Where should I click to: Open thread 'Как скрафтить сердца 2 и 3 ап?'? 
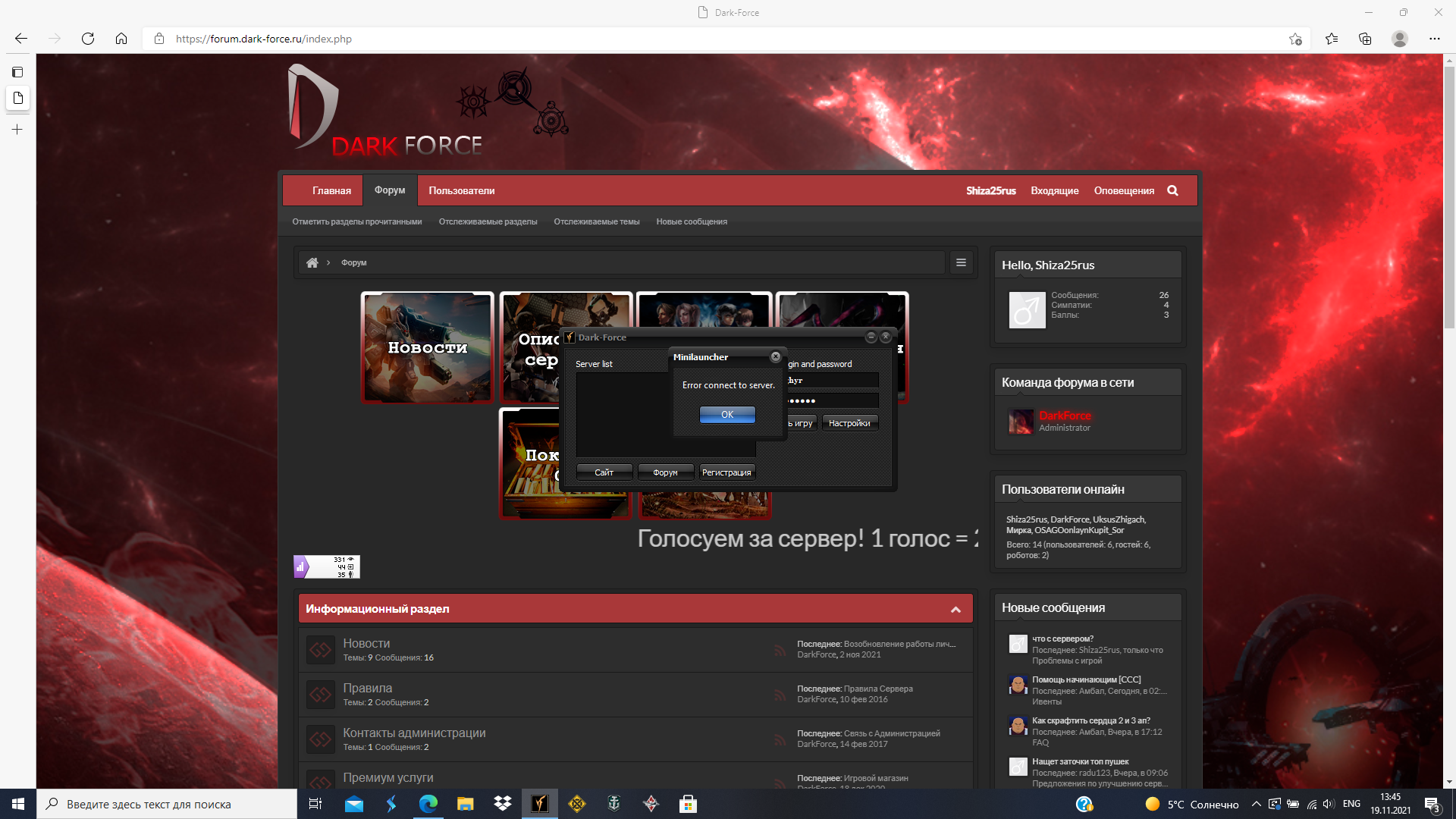click(1090, 720)
